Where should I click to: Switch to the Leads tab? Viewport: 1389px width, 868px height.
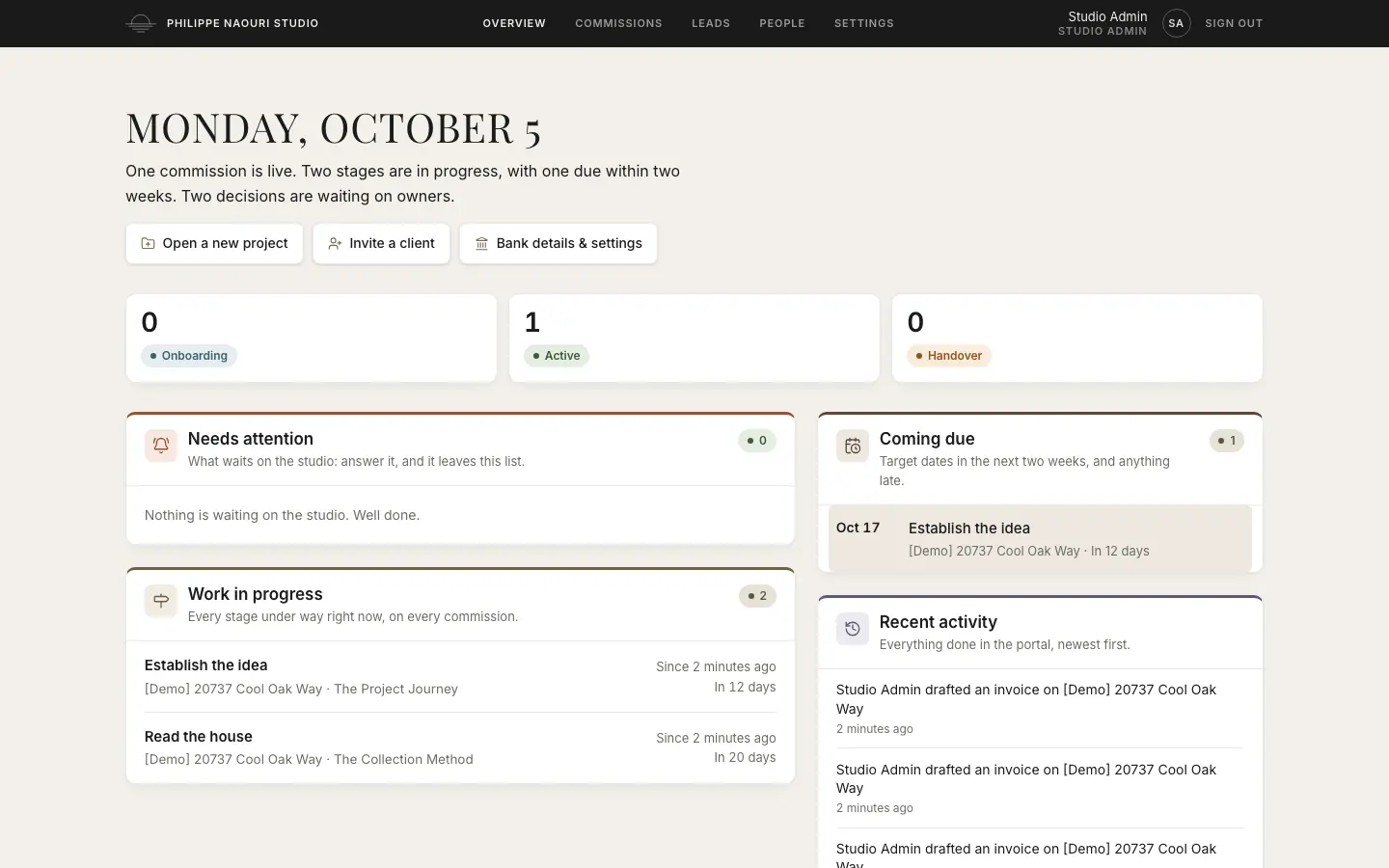[x=711, y=23]
